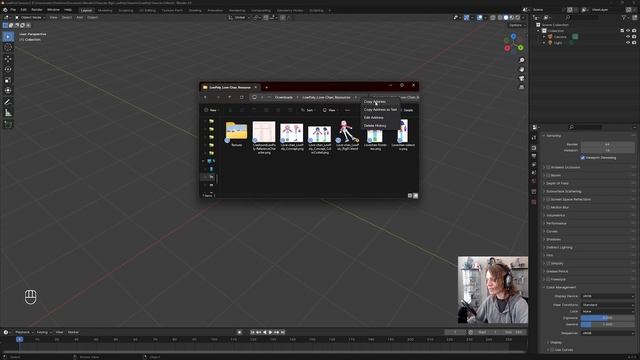Viewport: 640px width, 360px height.
Task: Open the File menu
Action: click(13, 10)
